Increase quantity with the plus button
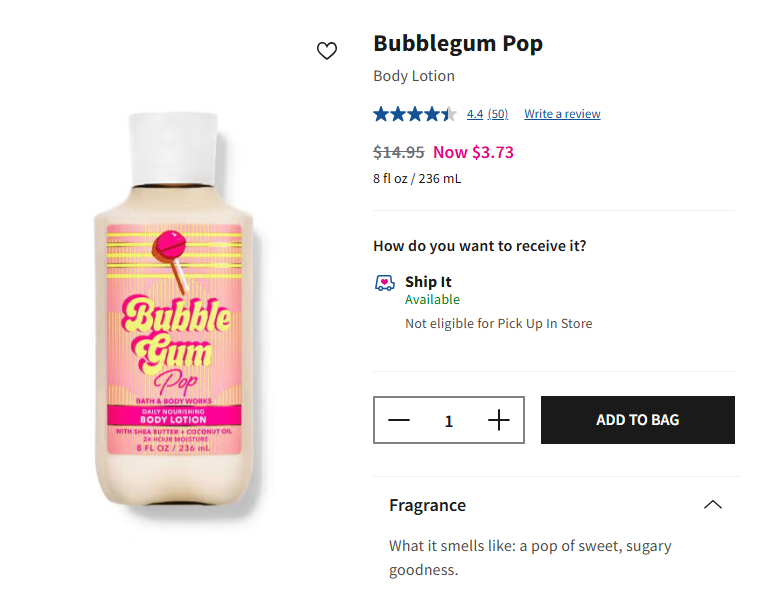 point(498,420)
